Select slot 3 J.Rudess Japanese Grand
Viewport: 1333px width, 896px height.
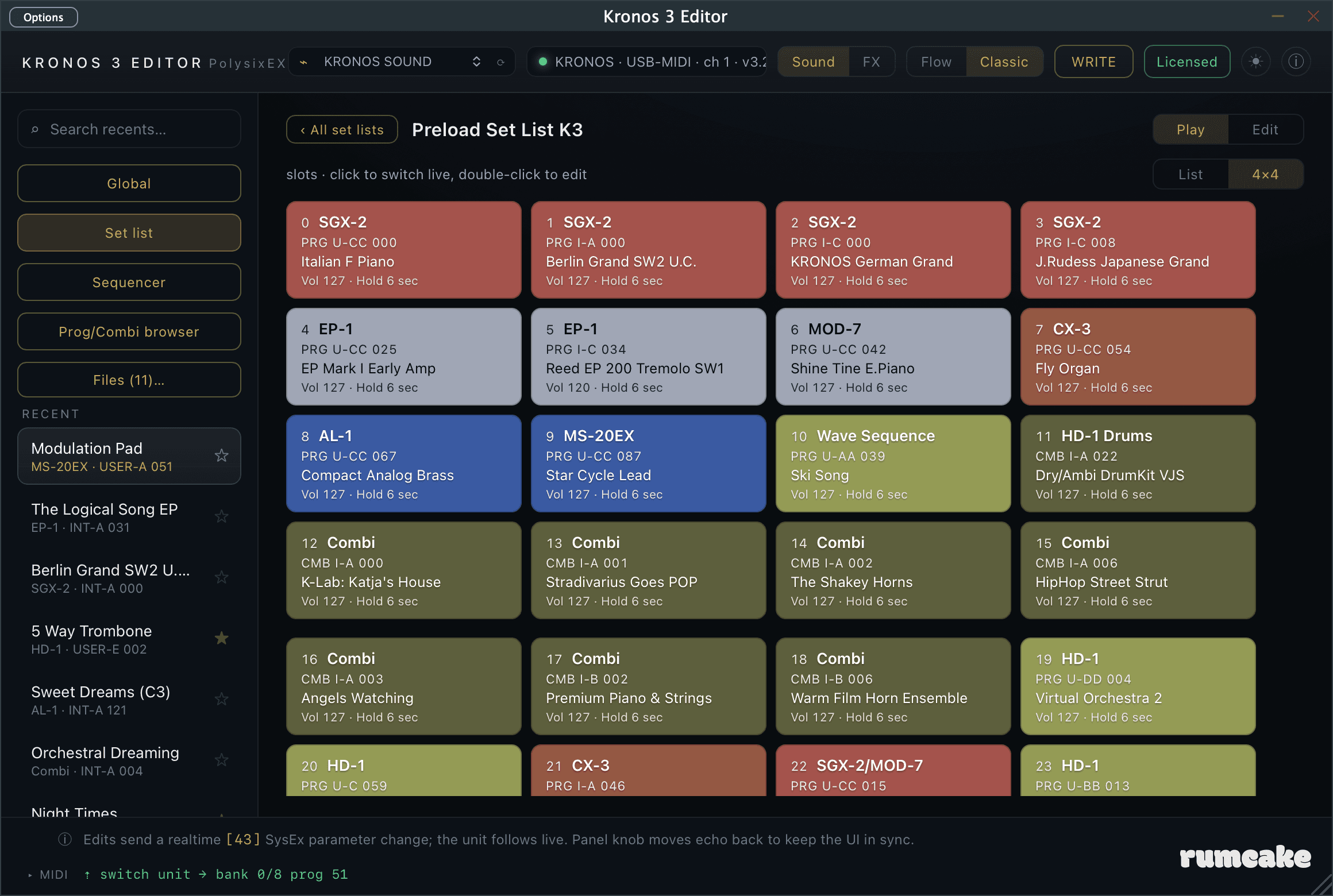tap(1138, 250)
